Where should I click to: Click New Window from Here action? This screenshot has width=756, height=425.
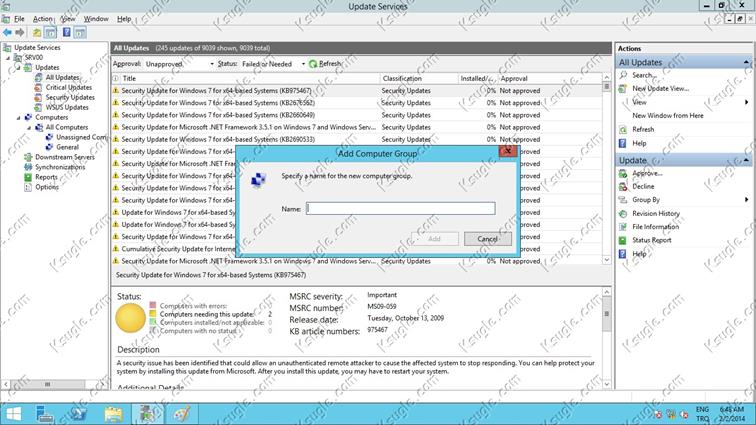[x=668, y=116]
